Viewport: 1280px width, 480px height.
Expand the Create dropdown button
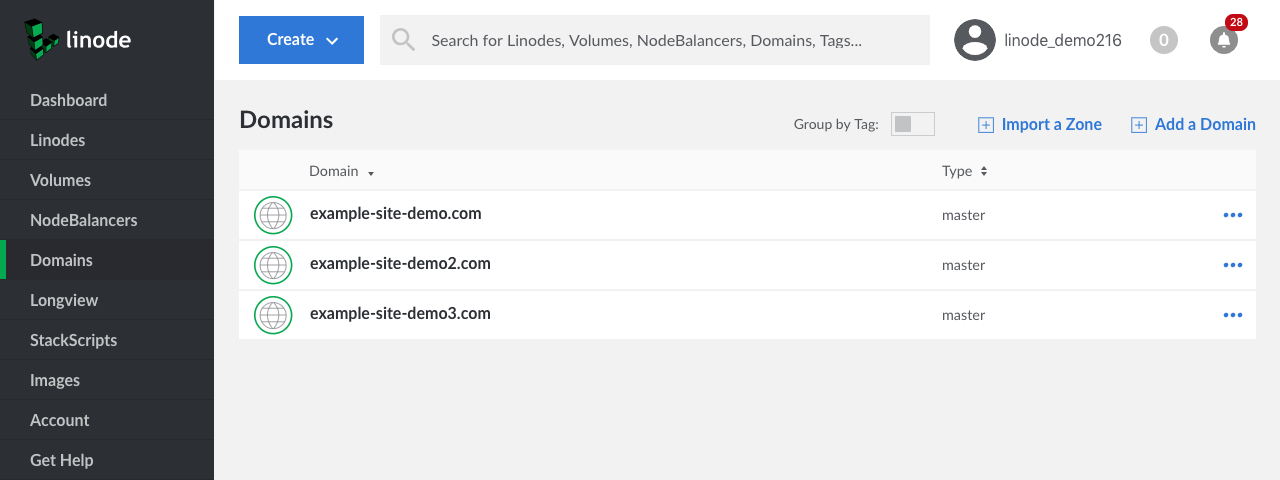(x=301, y=40)
